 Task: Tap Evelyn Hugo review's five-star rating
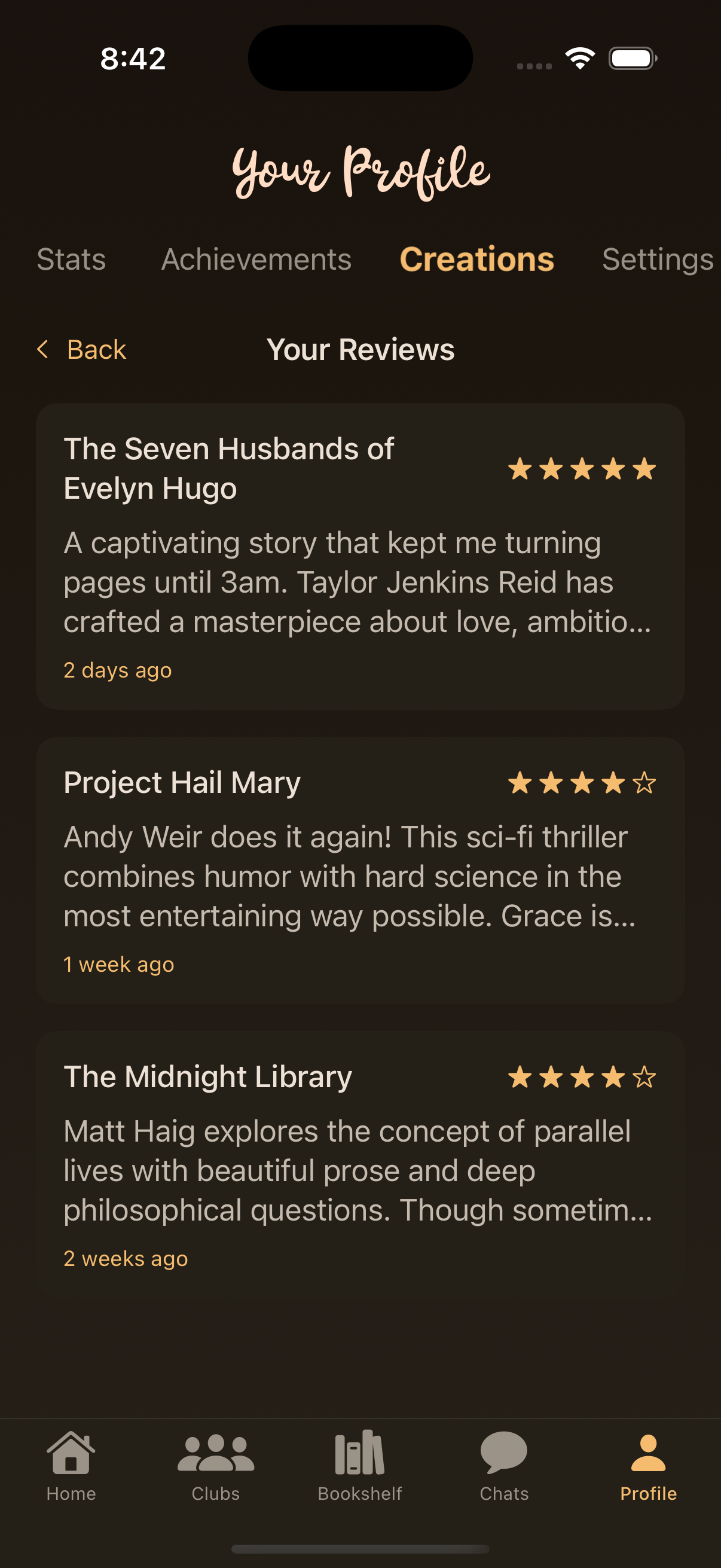582,469
